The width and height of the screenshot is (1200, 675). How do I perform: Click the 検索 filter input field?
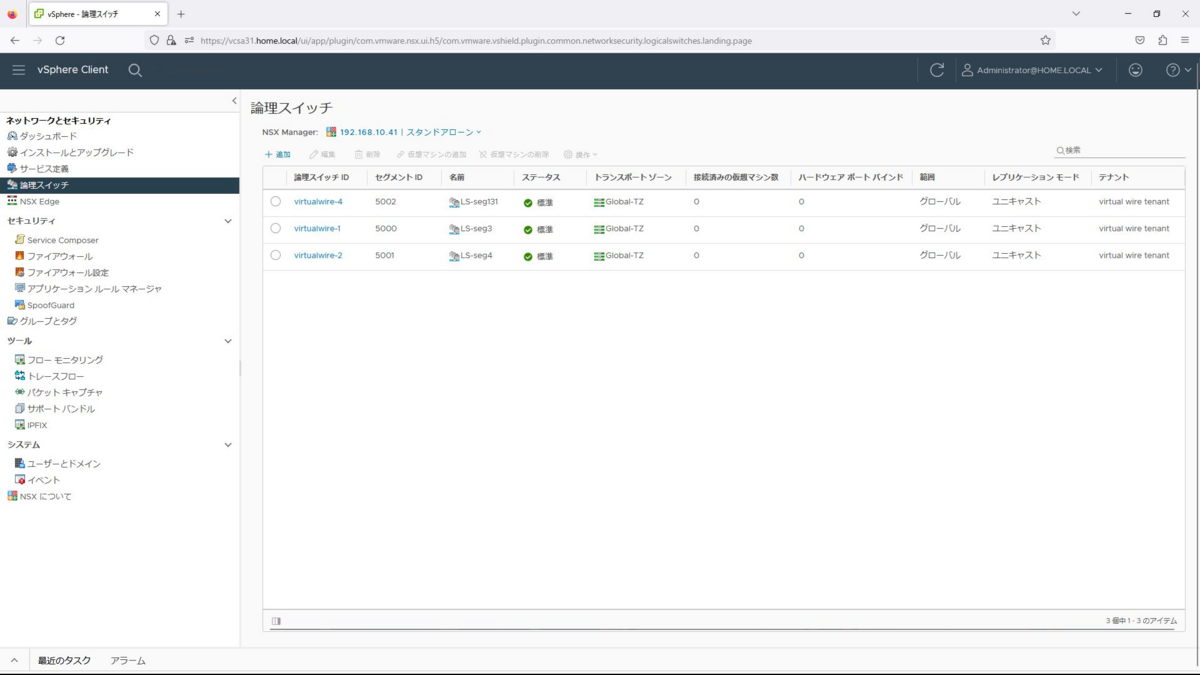(1120, 150)
